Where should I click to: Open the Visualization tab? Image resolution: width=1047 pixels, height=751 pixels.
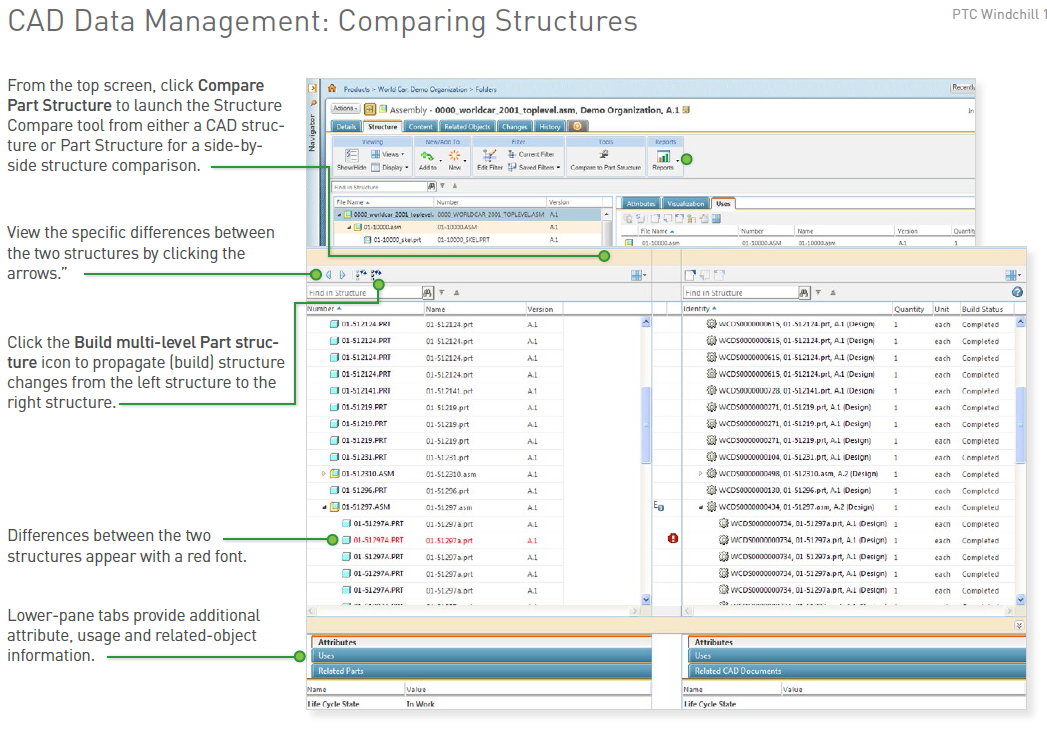click(685, 203)
